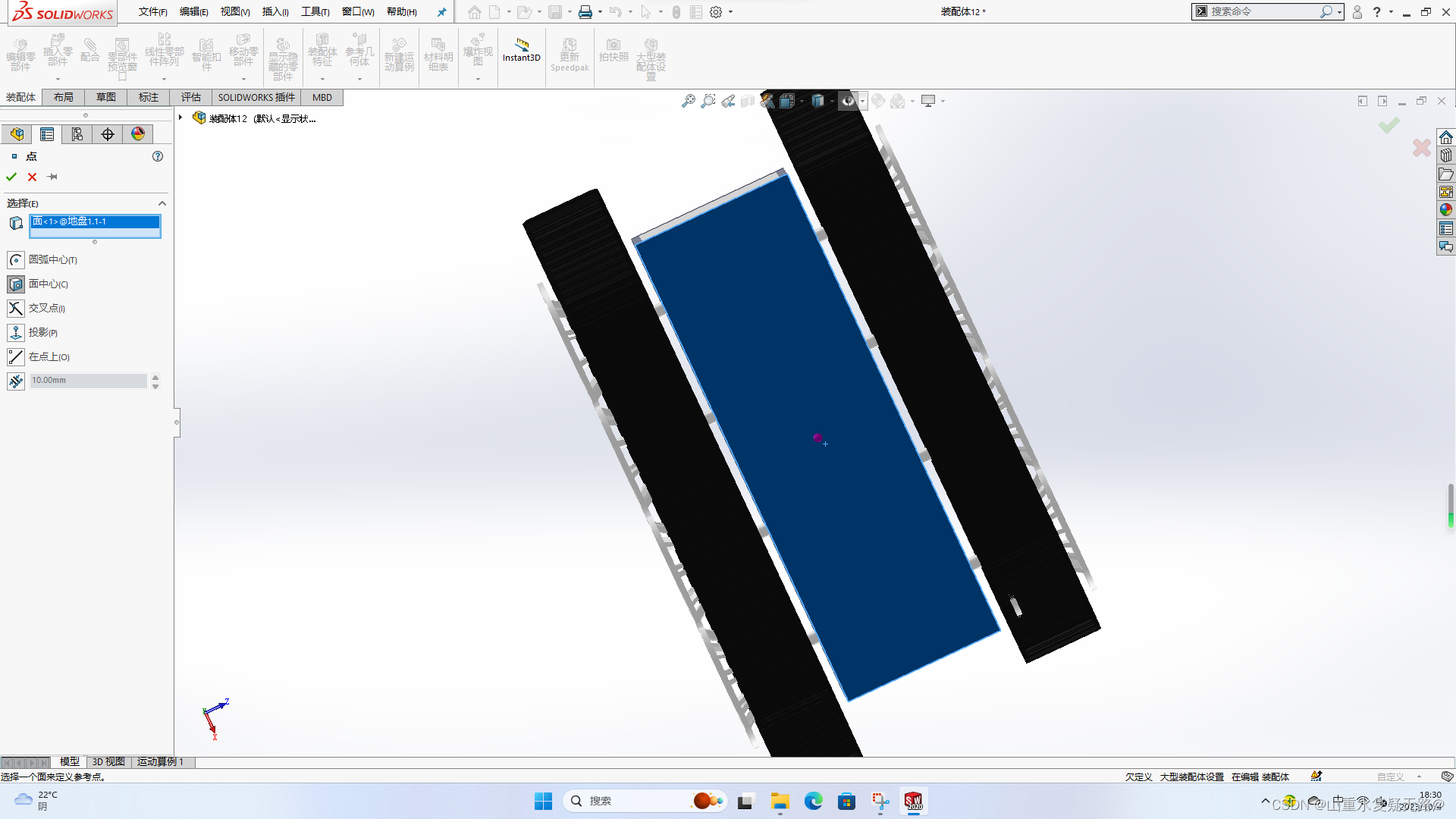Confirm selection with the green checkmark button

(12, 177)
